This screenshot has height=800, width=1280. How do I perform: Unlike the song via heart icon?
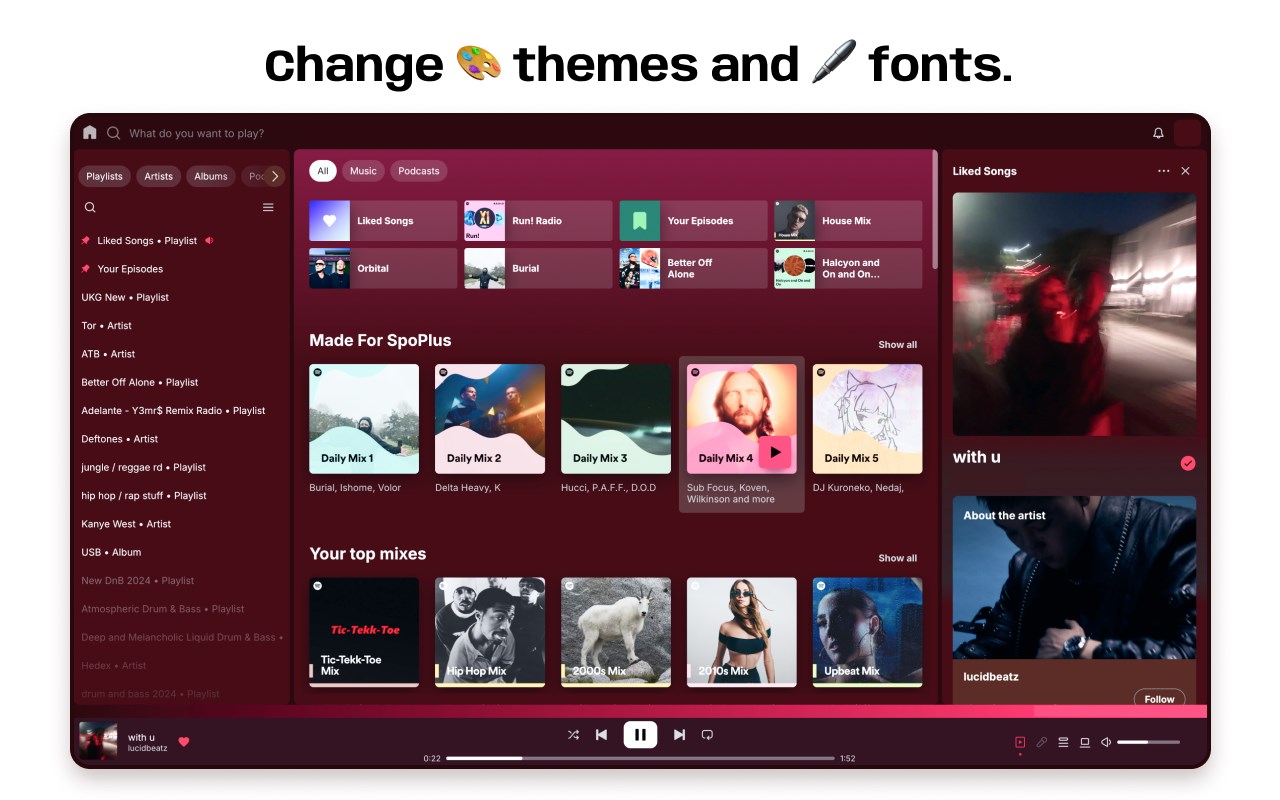click(184, 741)
